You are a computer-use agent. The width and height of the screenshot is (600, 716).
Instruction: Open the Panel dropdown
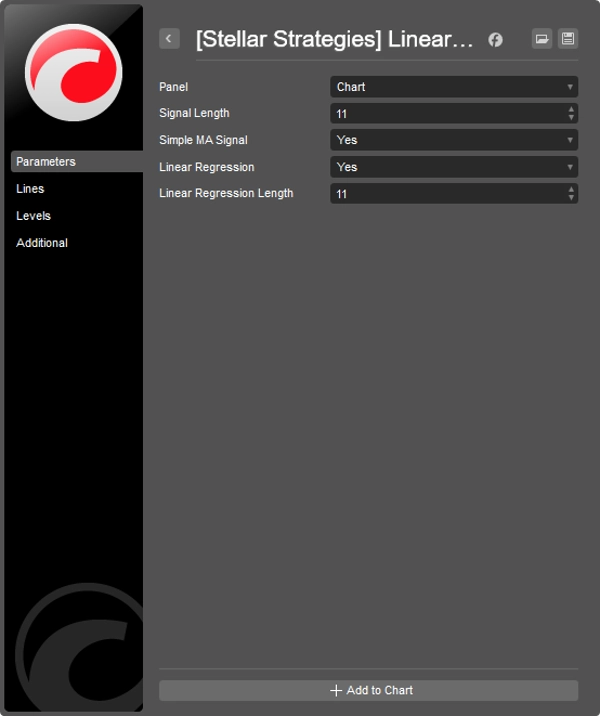[453, 87]
